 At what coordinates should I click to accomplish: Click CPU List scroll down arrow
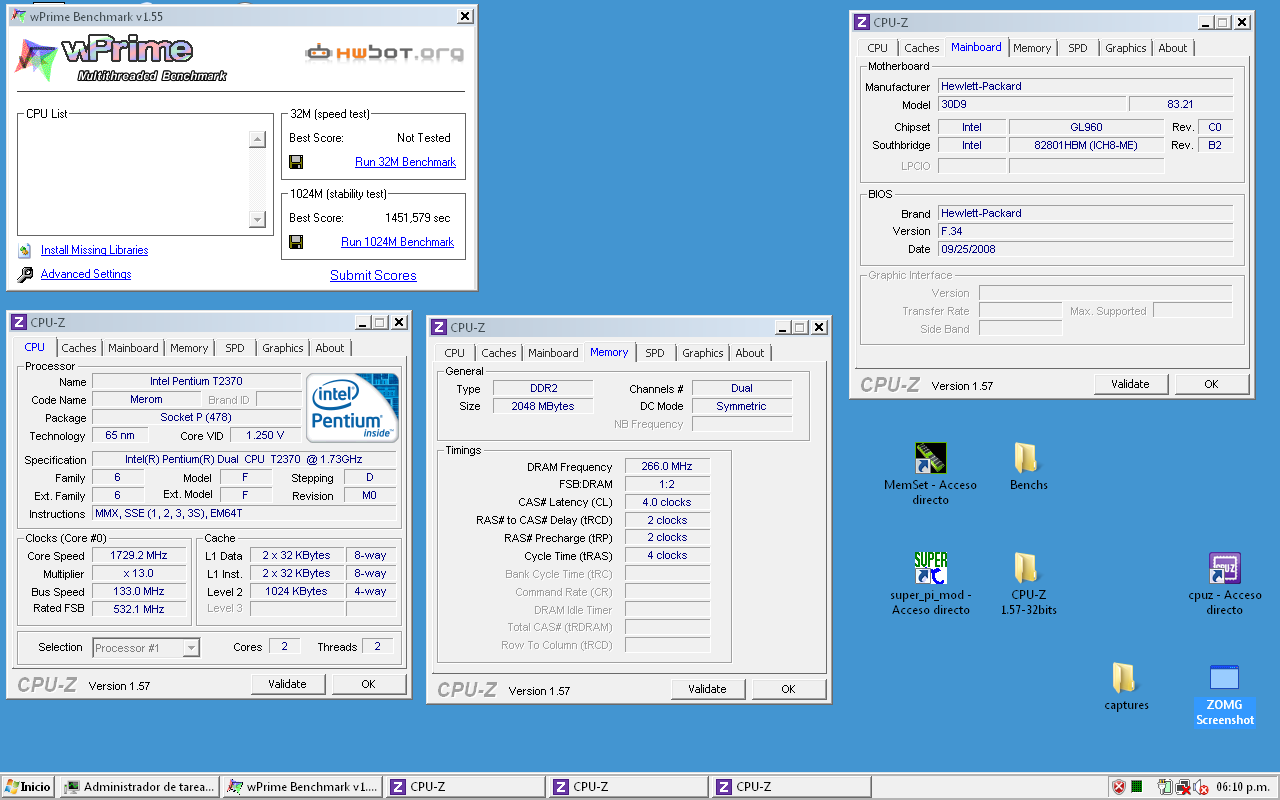click(257, 219)
